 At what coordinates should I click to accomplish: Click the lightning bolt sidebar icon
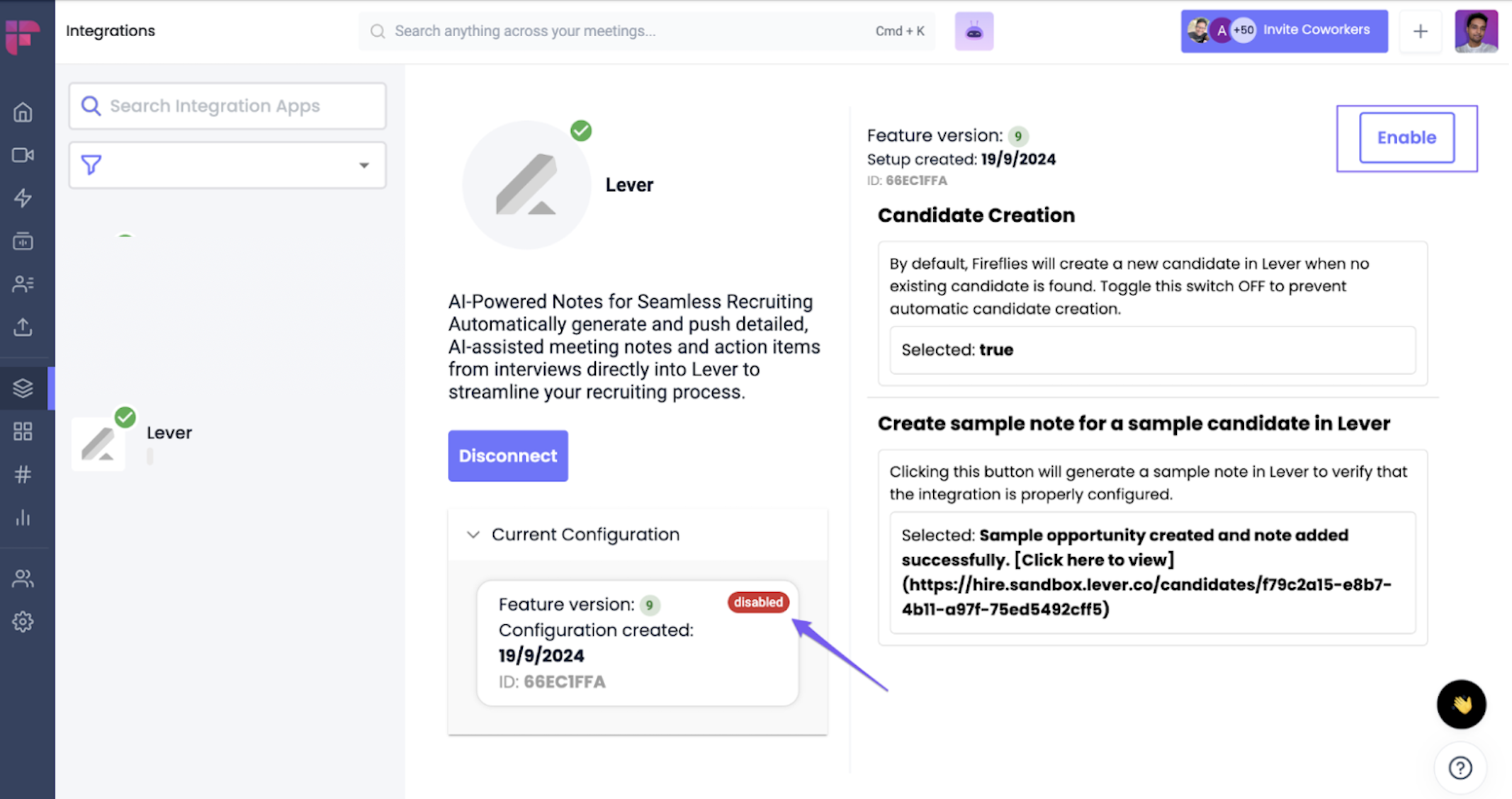click(x=23, y=198)
